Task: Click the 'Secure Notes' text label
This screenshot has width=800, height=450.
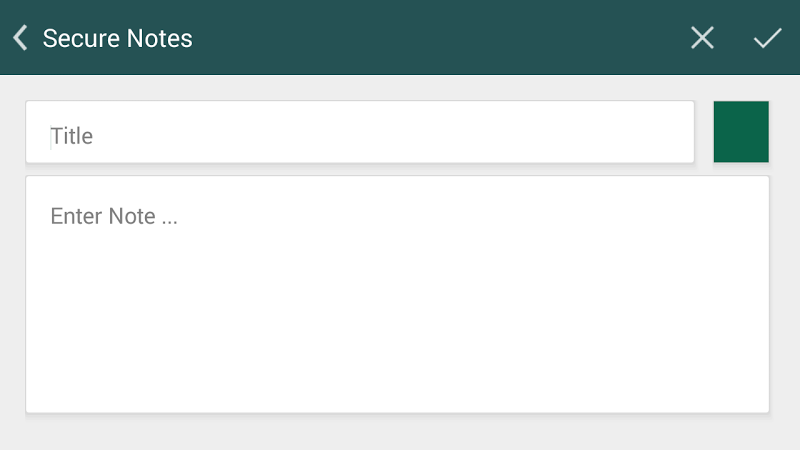Action: coord(117,38)
